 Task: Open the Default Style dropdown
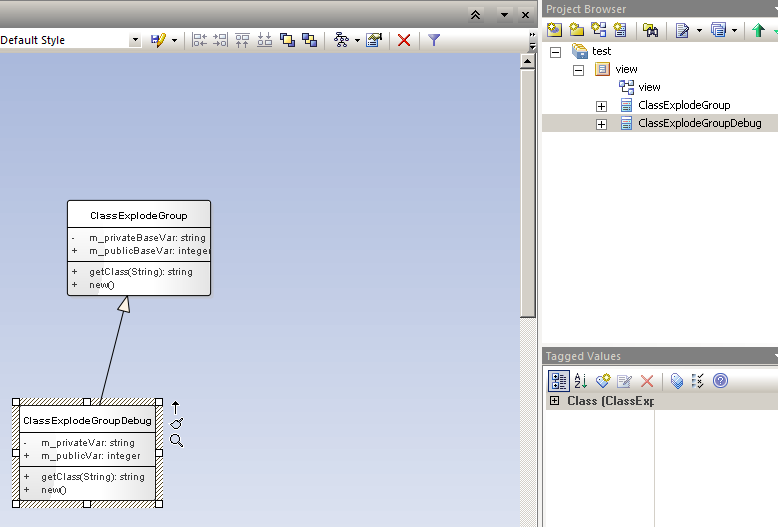pyautogui.click(x=135, y=40)
